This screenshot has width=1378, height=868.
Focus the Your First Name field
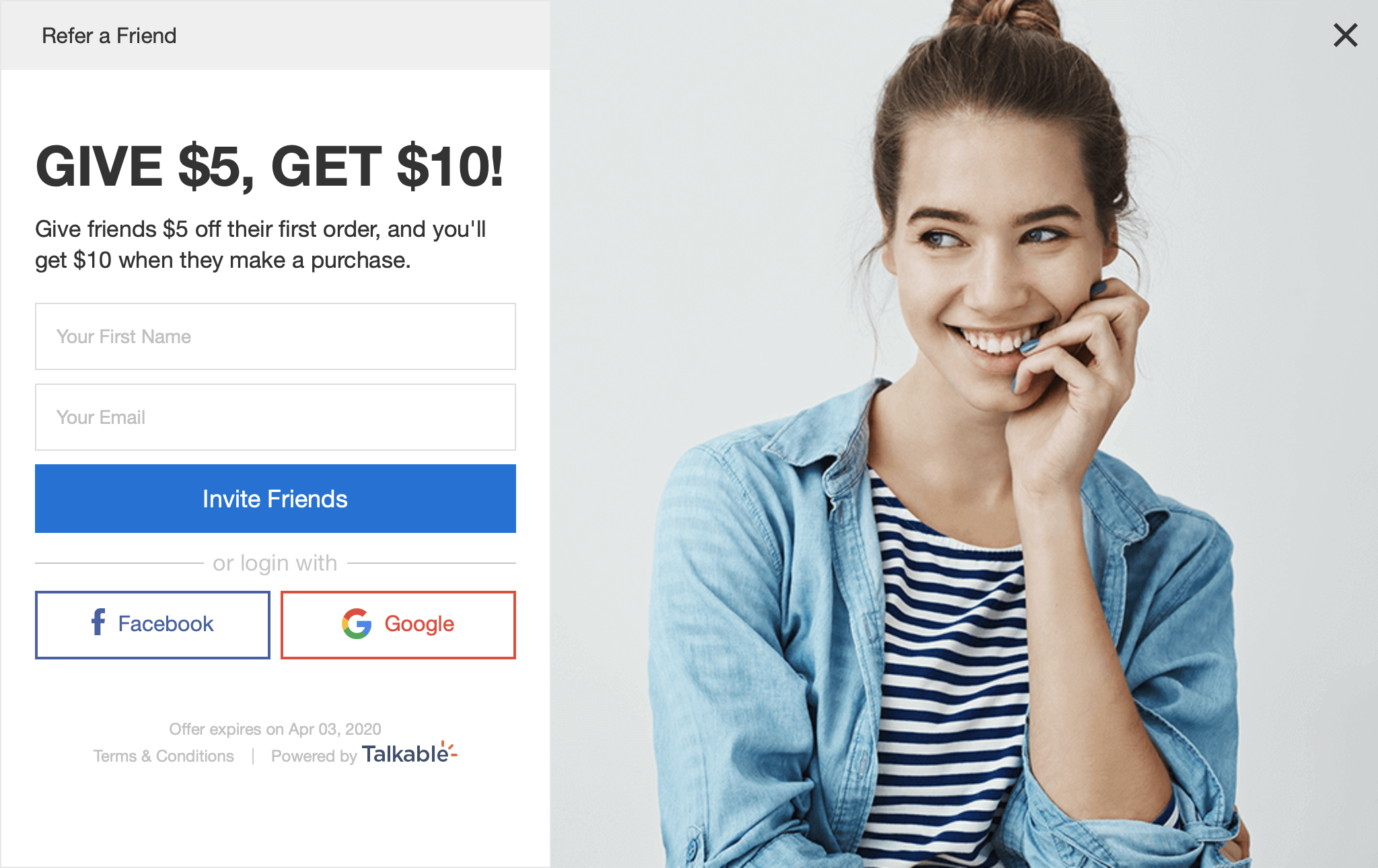coord(275,336)
